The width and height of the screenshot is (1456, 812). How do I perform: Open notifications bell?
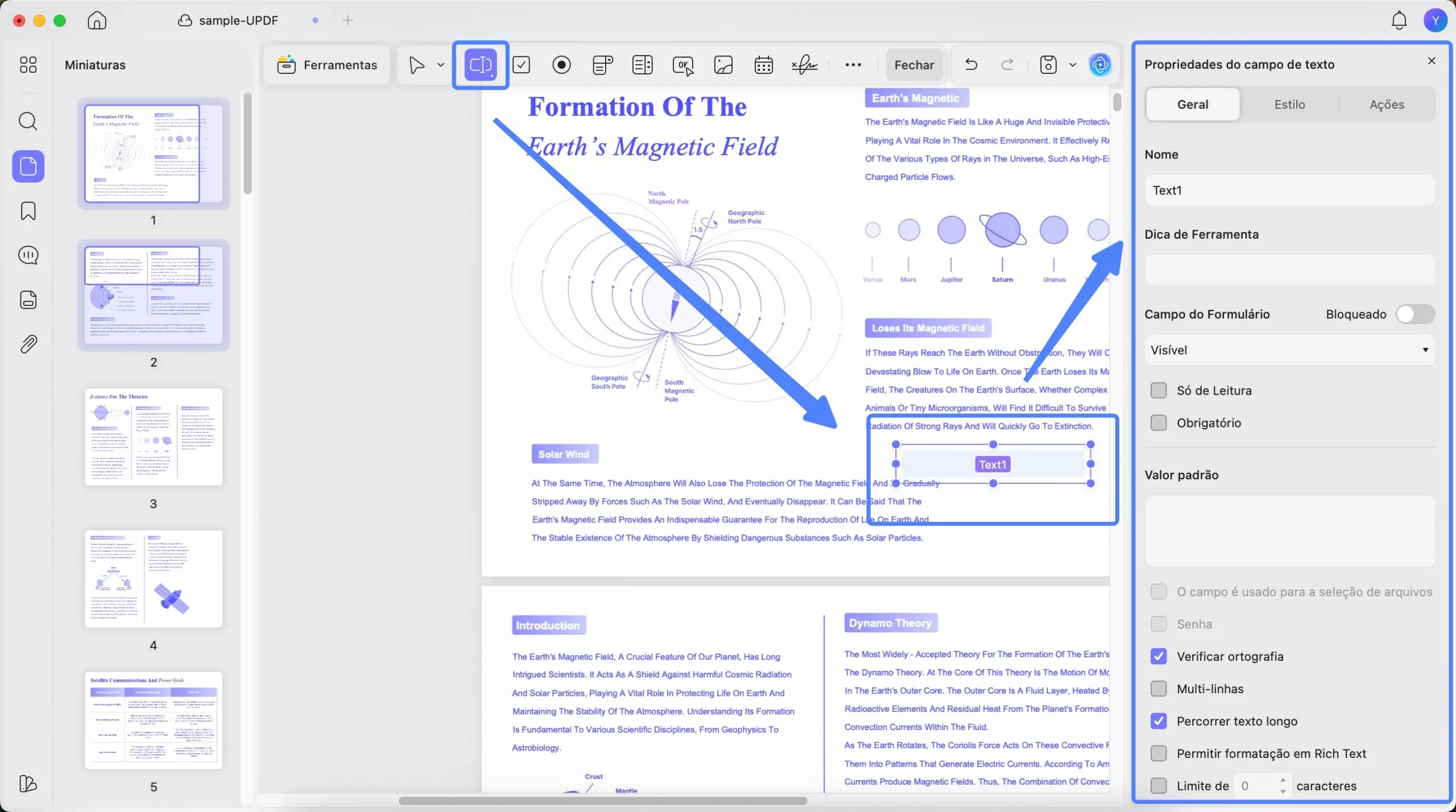tap(1399, 20)
